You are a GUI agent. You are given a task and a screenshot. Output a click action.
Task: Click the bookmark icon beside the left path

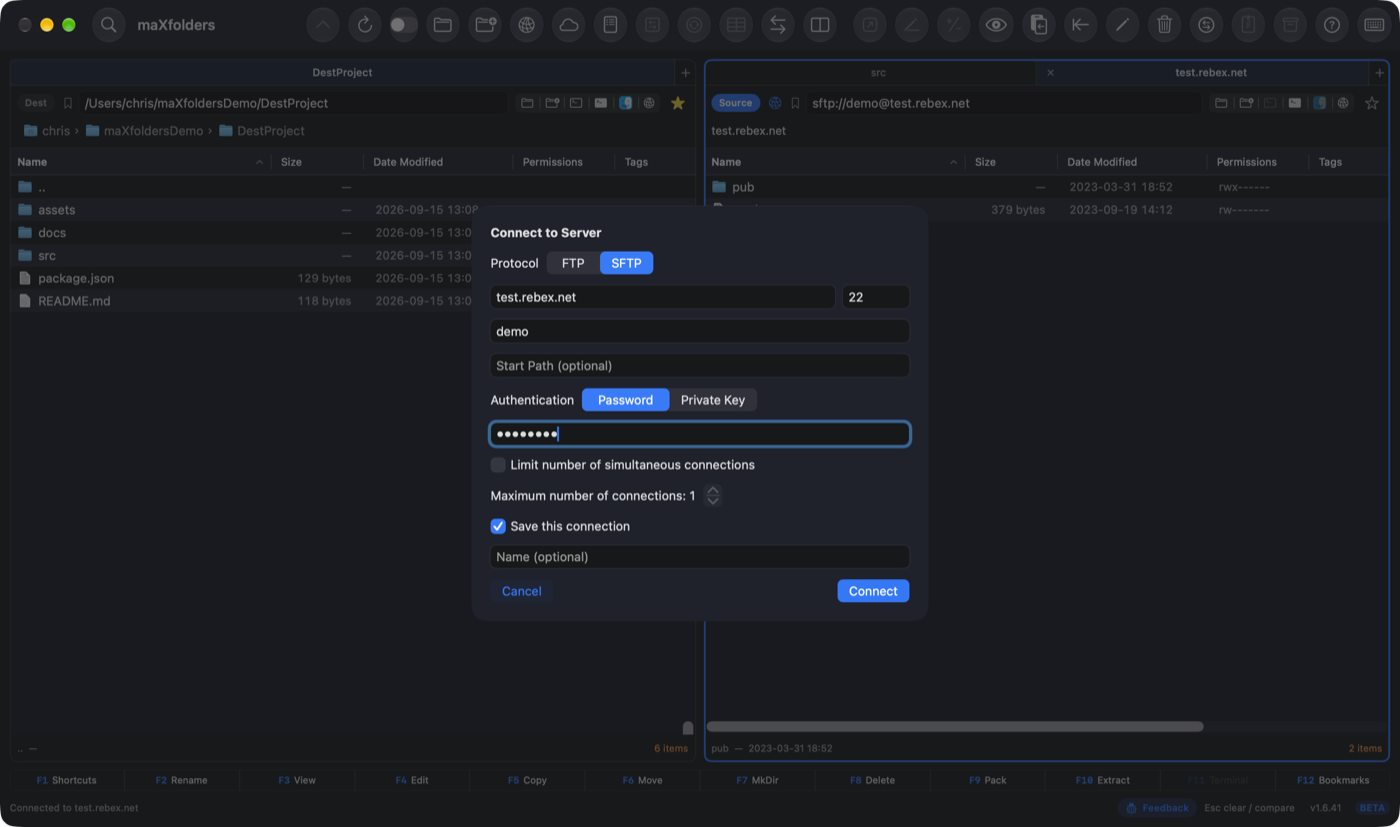pos(68,103)
